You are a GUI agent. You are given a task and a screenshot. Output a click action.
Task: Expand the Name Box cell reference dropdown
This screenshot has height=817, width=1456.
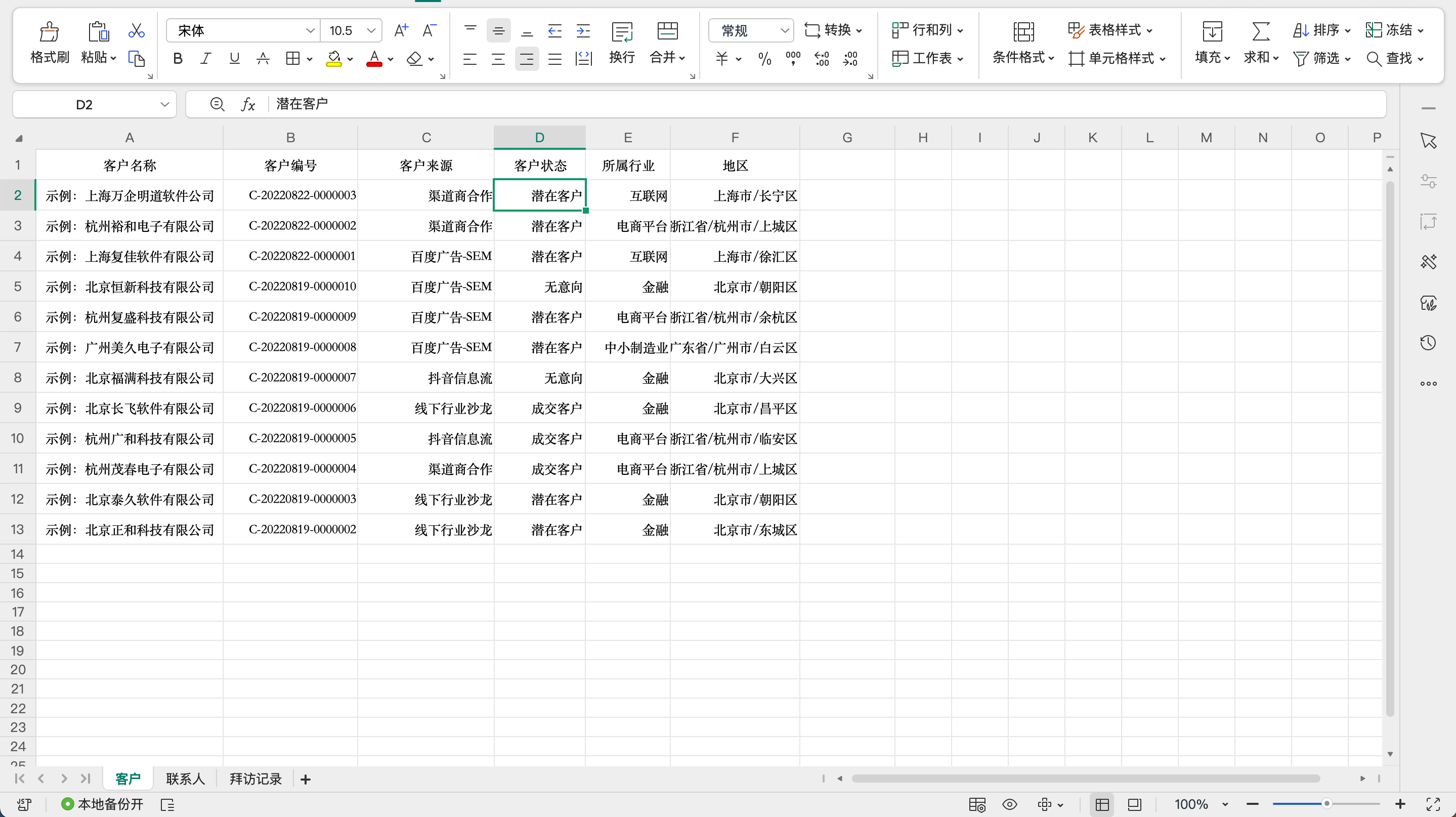click(x=164, y=105)
